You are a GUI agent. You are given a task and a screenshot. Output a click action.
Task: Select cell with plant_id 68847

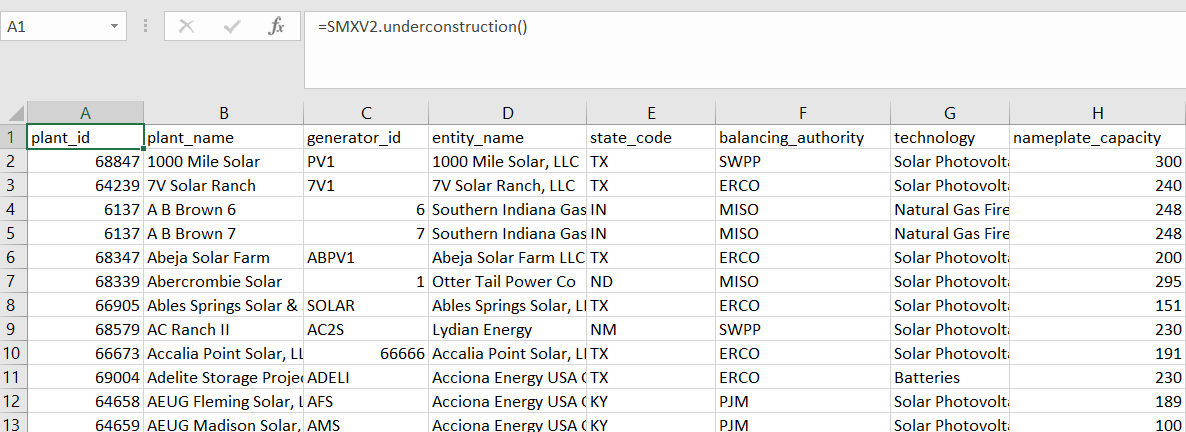point(85,161)
